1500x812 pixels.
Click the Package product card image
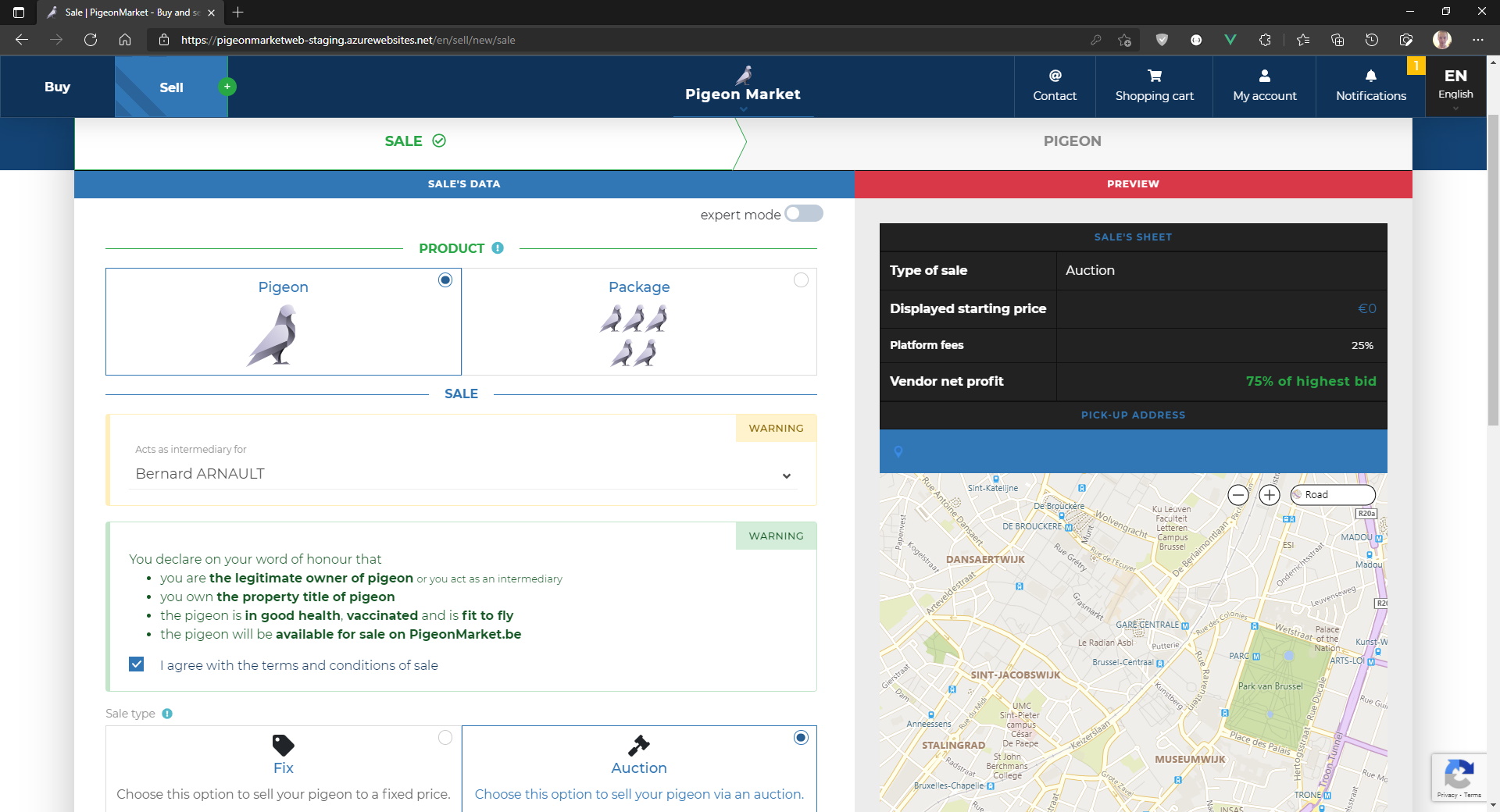[634, 336]
